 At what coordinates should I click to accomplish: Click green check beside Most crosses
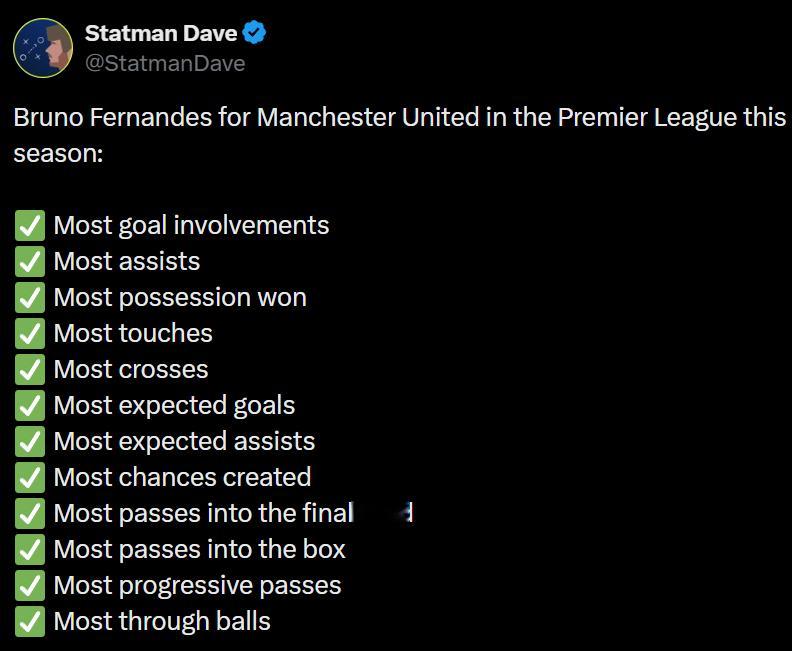click(30, 370)
